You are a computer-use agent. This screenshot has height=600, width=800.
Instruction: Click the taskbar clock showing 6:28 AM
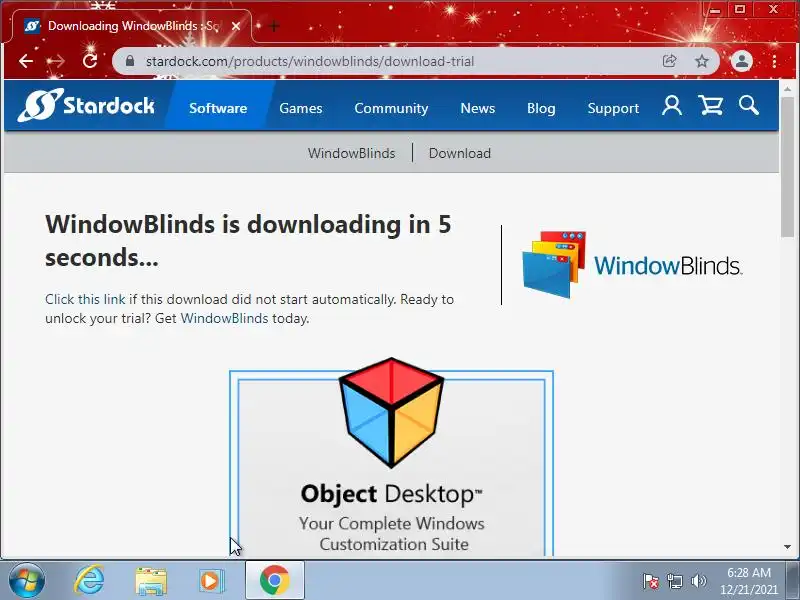[x=748, y=581]
